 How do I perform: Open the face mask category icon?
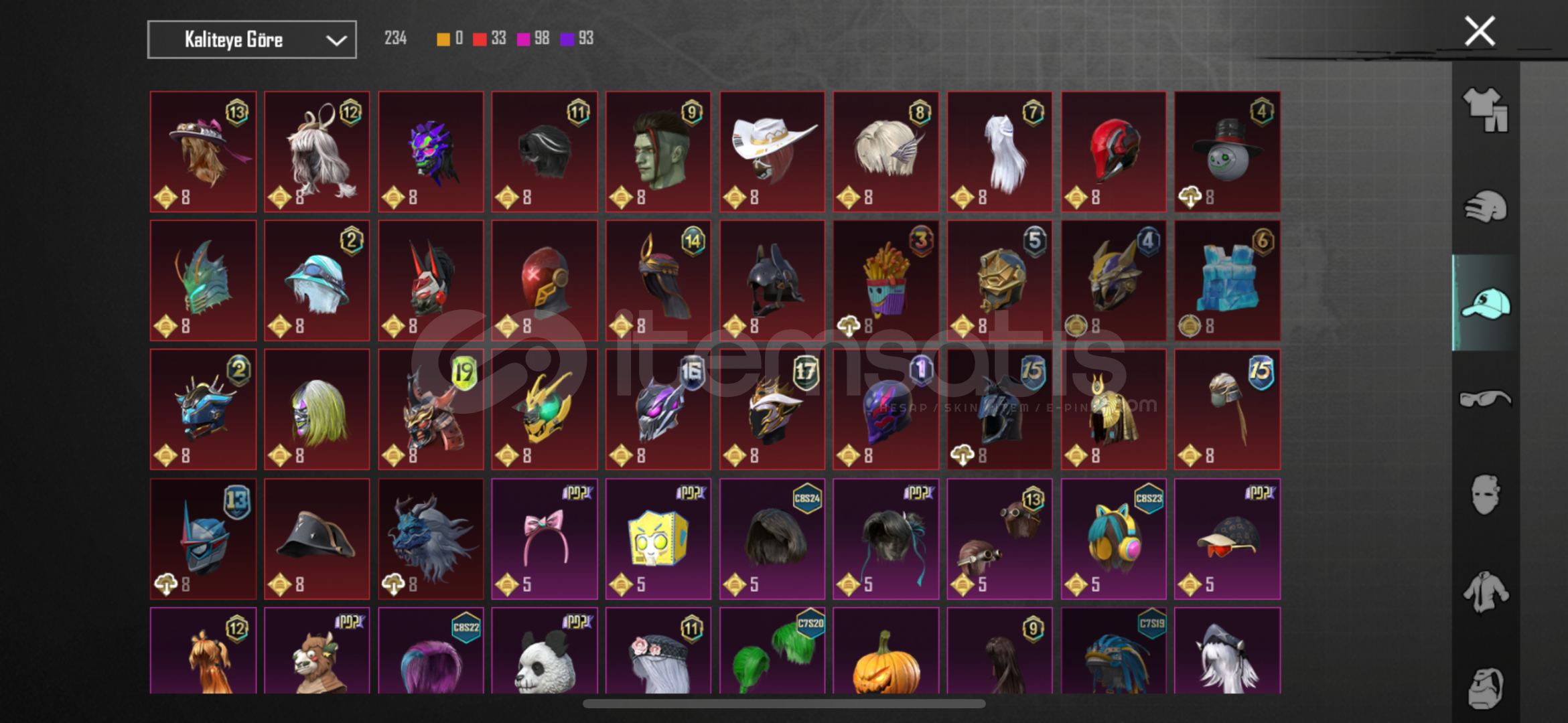1485,495
